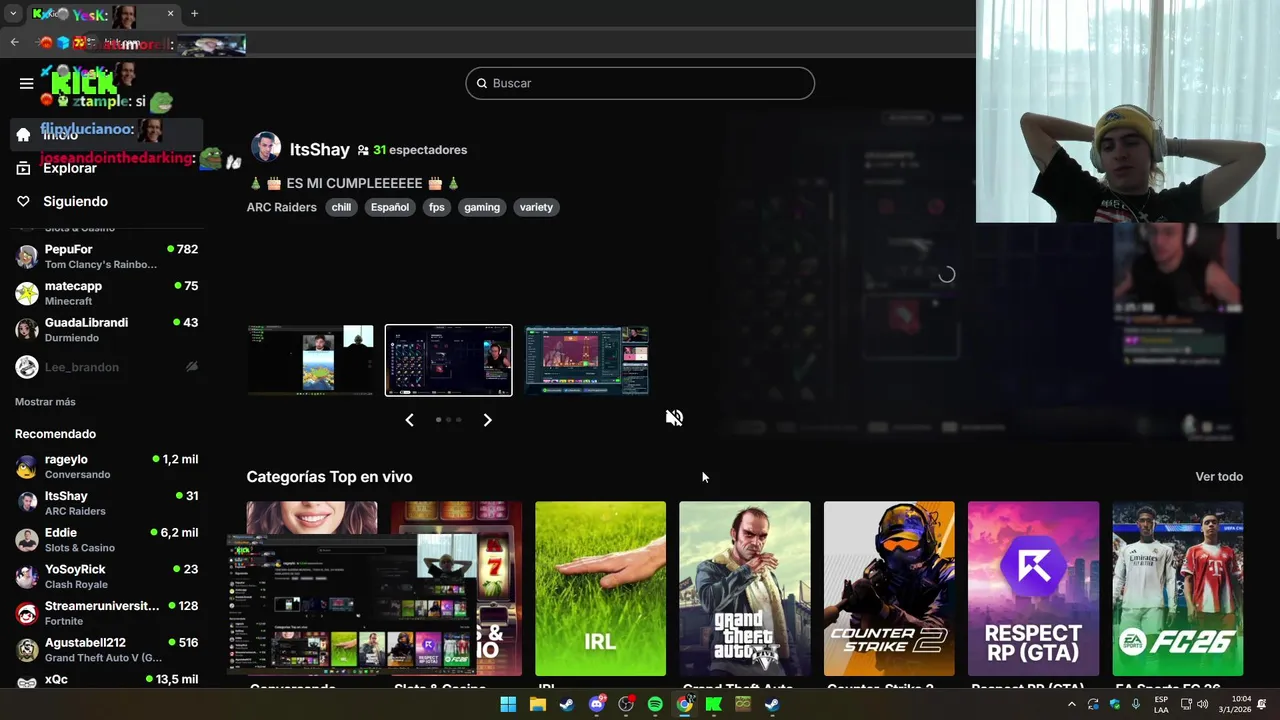Select the highlighted middle carousel thumbnail

(449, 360)
